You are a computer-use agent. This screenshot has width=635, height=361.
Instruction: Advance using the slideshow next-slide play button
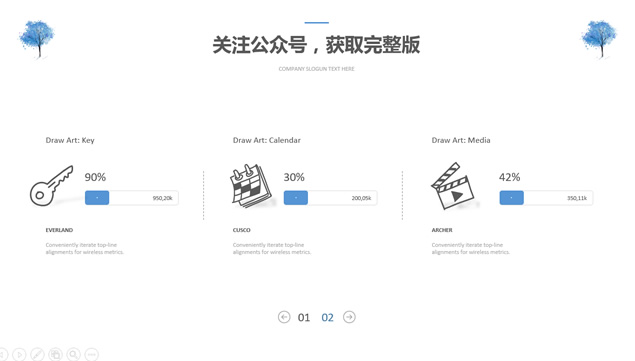click(19, 355)
